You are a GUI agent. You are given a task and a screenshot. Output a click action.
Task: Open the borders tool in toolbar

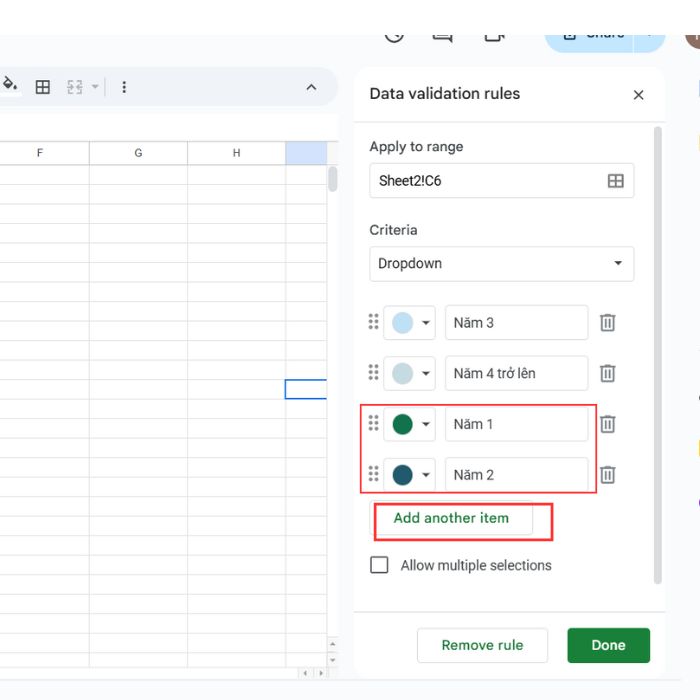42,87
